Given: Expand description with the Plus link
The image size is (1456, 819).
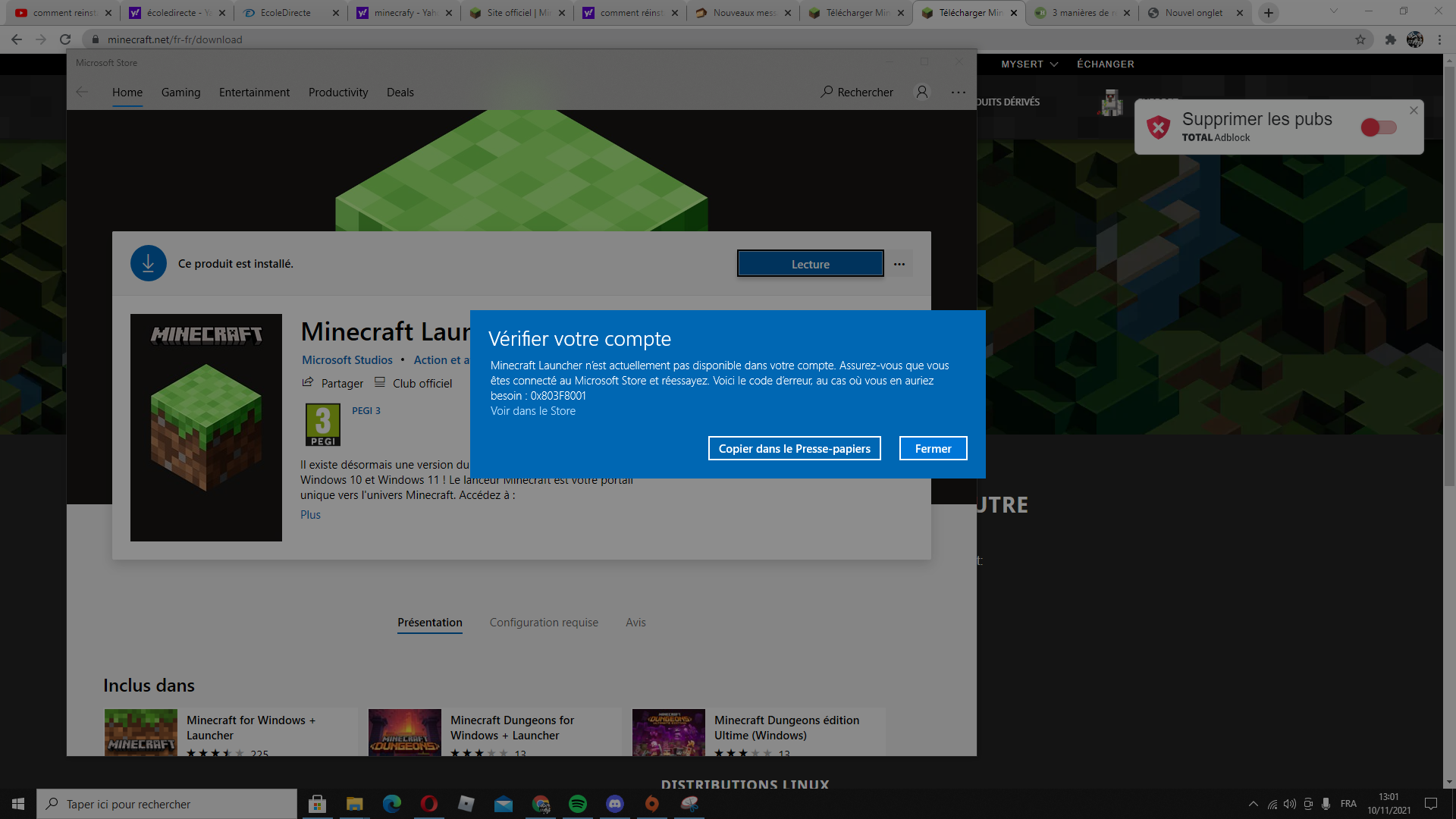Looking at the screenshot, I should (310, 515).
